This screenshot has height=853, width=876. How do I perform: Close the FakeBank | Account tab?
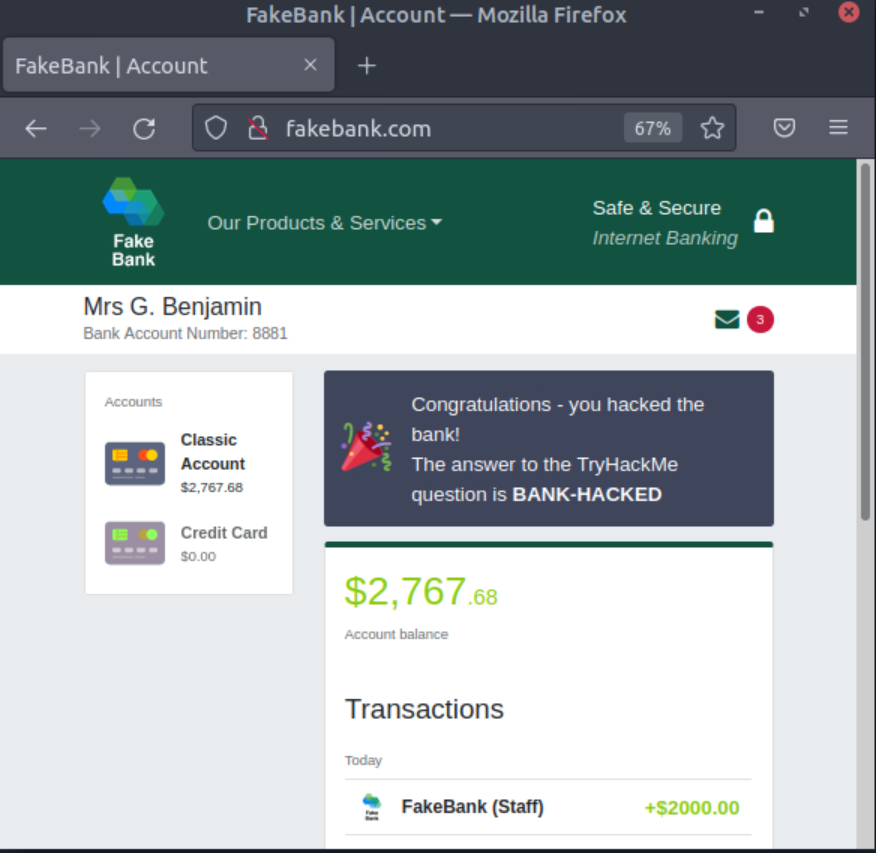tap(310, 65)
